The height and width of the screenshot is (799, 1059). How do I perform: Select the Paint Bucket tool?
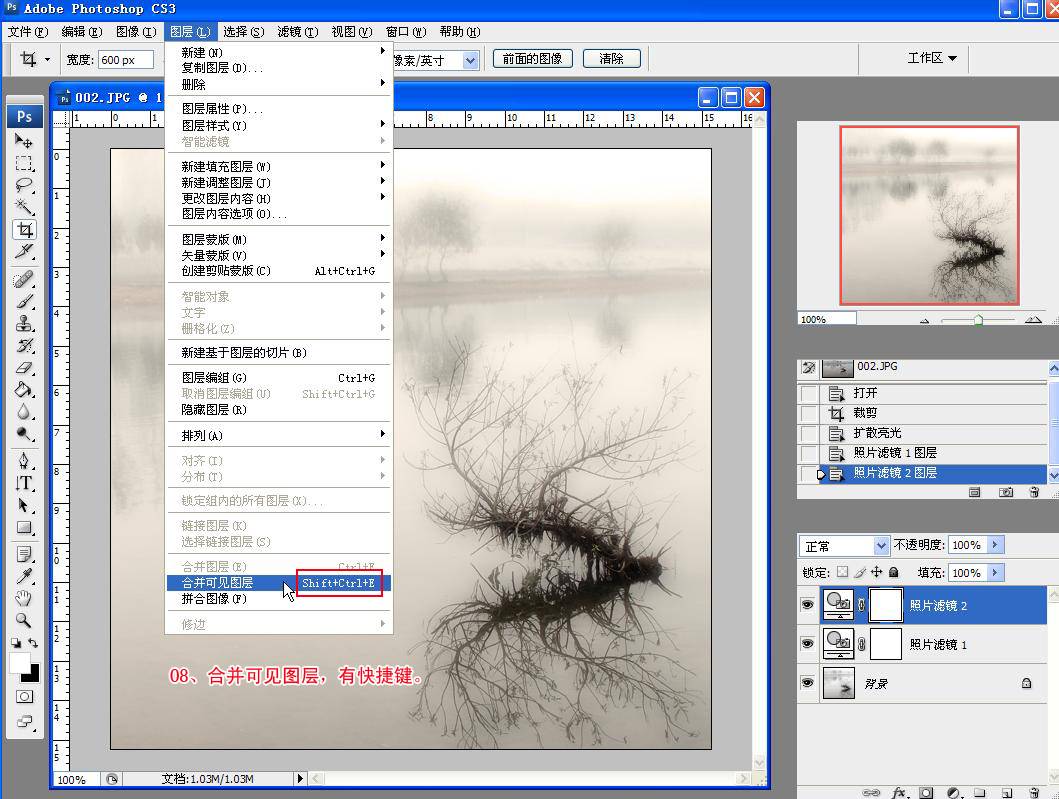pos(24,390)
